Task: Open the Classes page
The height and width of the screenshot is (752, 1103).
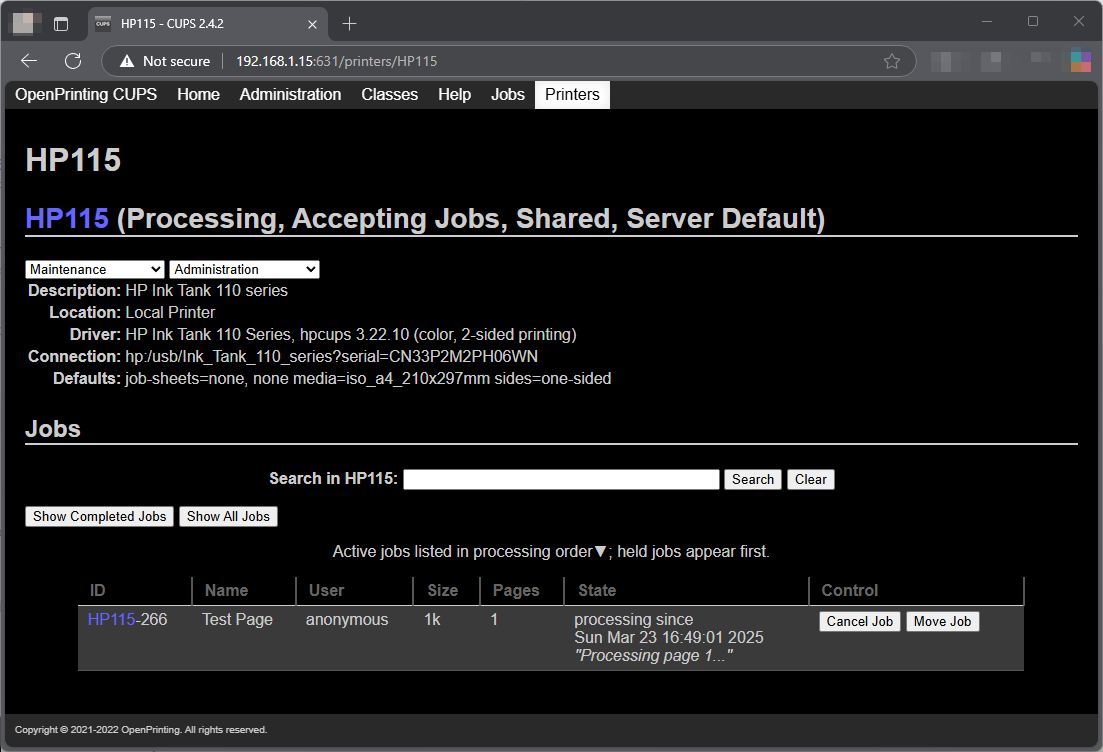Action: [x=389, y=94]
